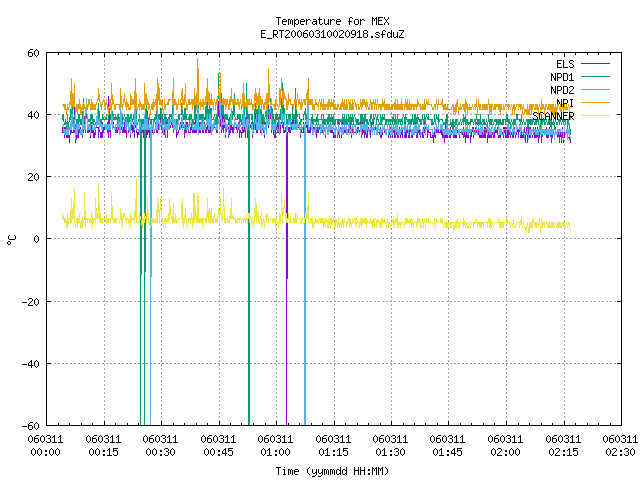Click the y-axis tick label 0

click(37, 239)
